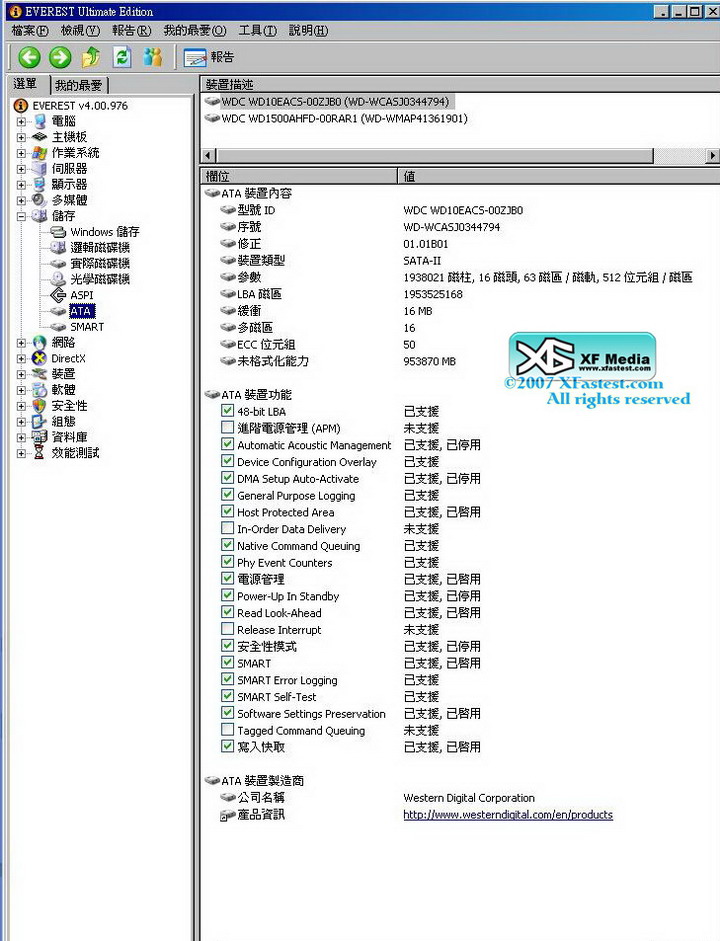Switch to the 選單 tab
The height and width of the screenshot is (941, 720).
[x=26, y=84]
